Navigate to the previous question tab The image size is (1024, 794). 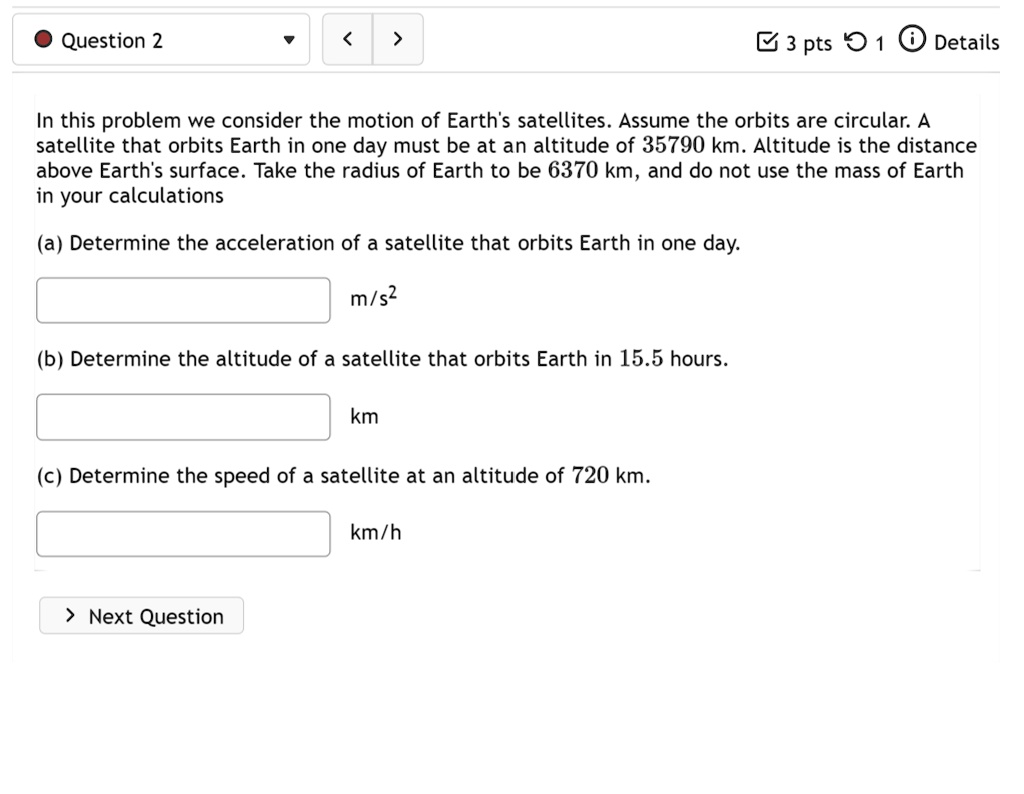(x=347, y=38)
